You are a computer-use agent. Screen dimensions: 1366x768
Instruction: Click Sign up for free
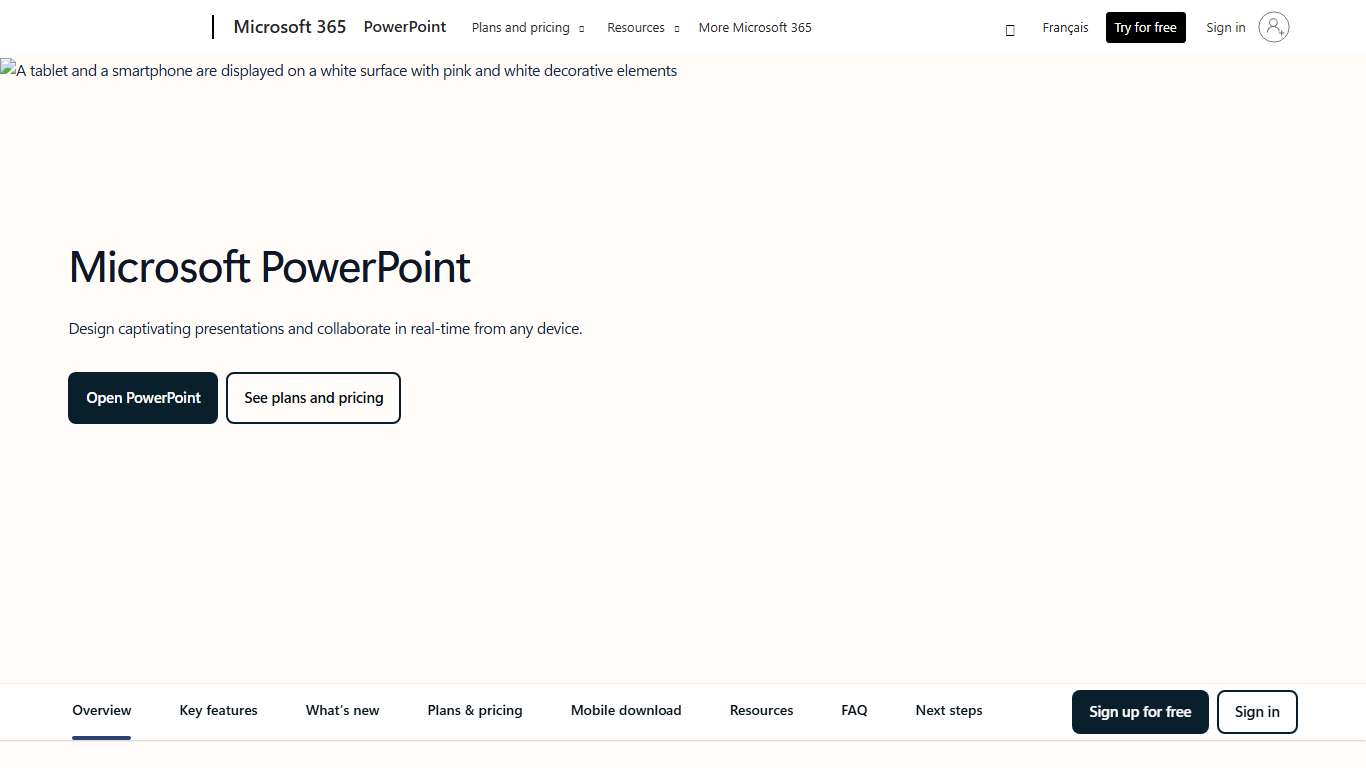[1140, 711]
